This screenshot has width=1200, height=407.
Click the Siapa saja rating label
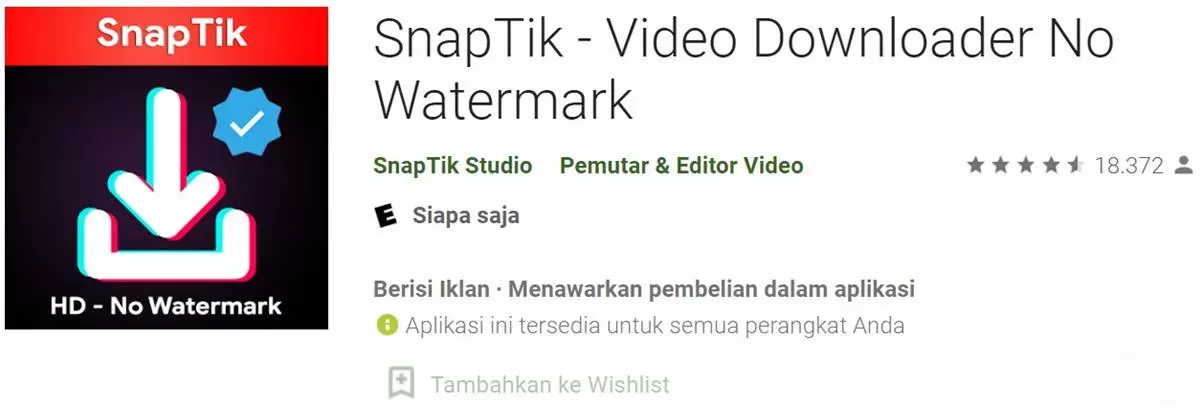click(466, 216)
